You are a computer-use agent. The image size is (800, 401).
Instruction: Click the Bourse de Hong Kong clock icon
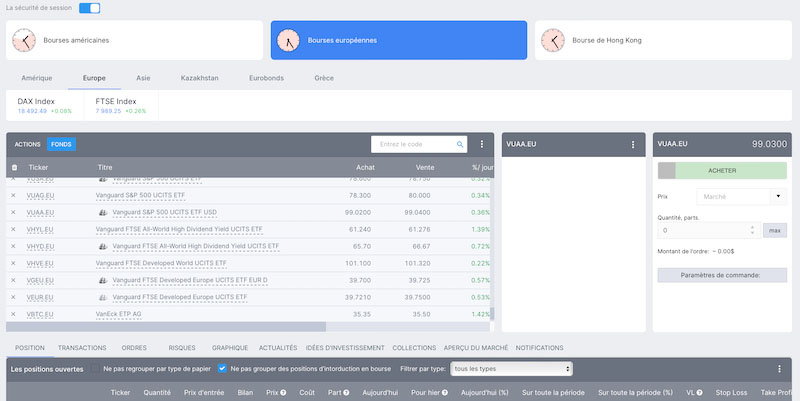[553, 40]
